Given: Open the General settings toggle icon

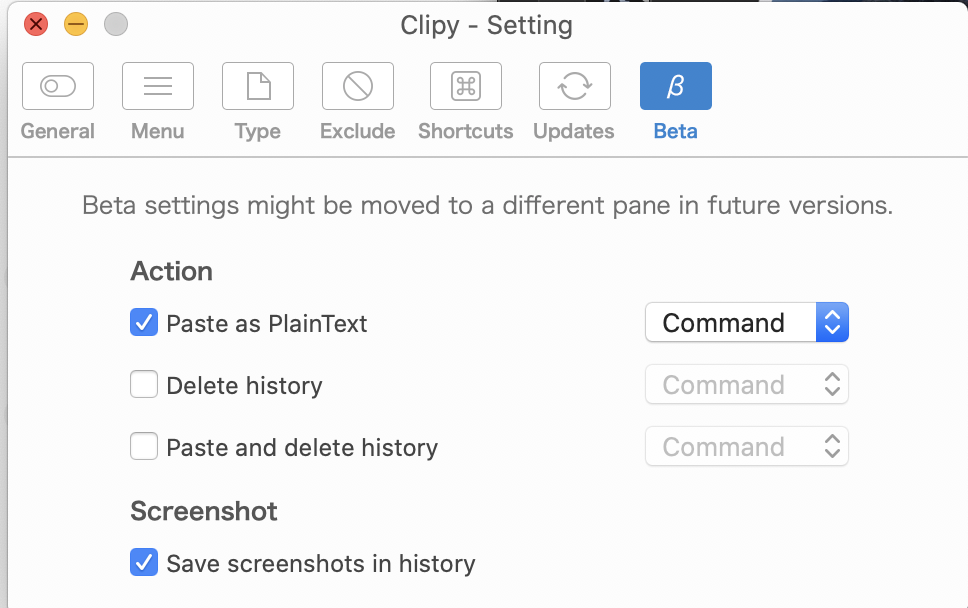Looking at the screenshot, I should point(58,86).
